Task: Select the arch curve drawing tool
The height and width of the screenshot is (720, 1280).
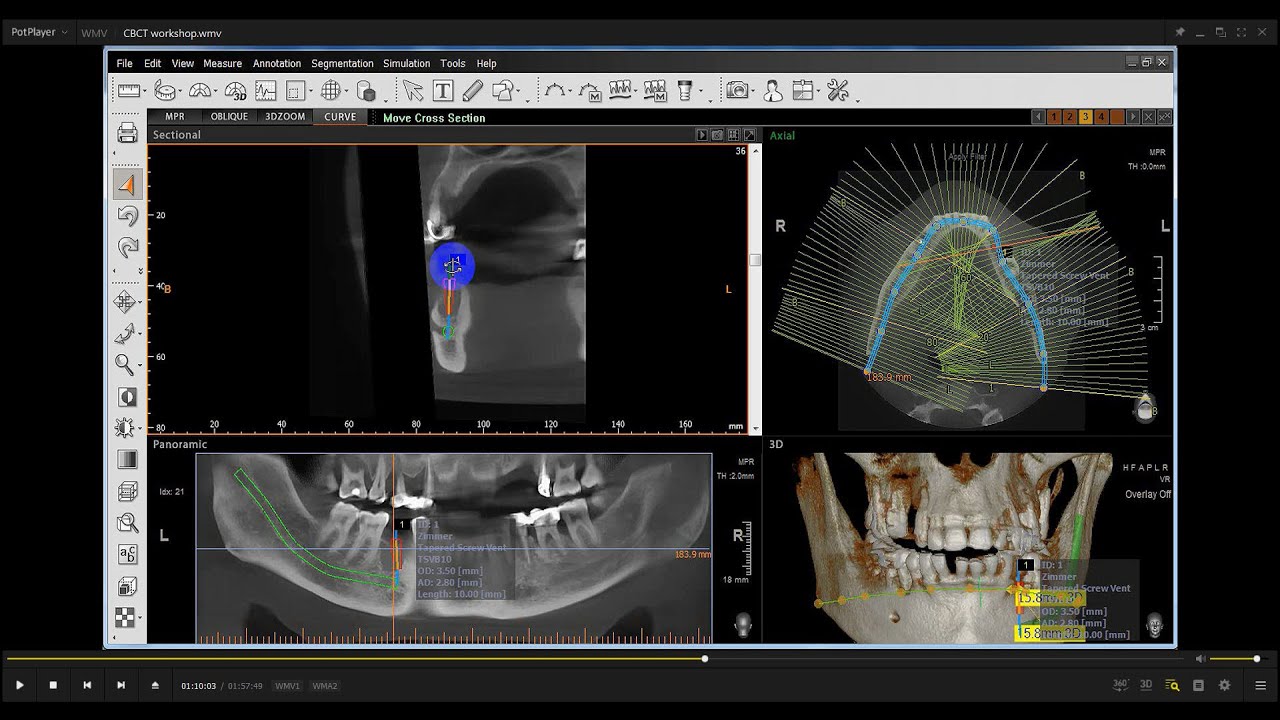Action: [x=555, y=91]
